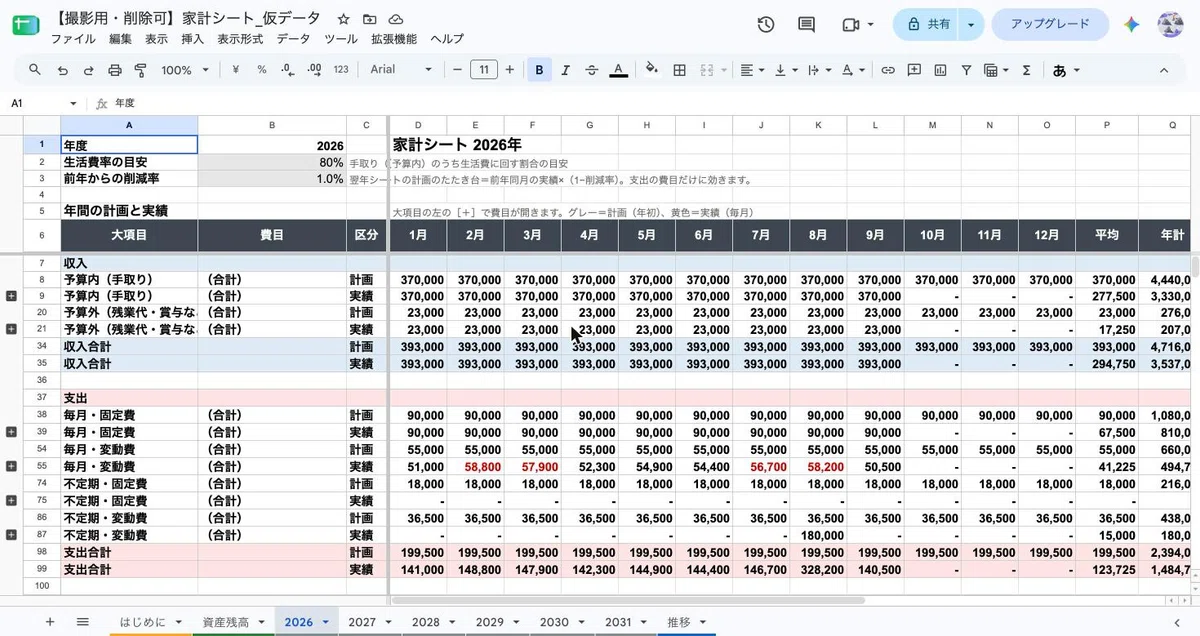Click the A1 name box

coord(44,103)
